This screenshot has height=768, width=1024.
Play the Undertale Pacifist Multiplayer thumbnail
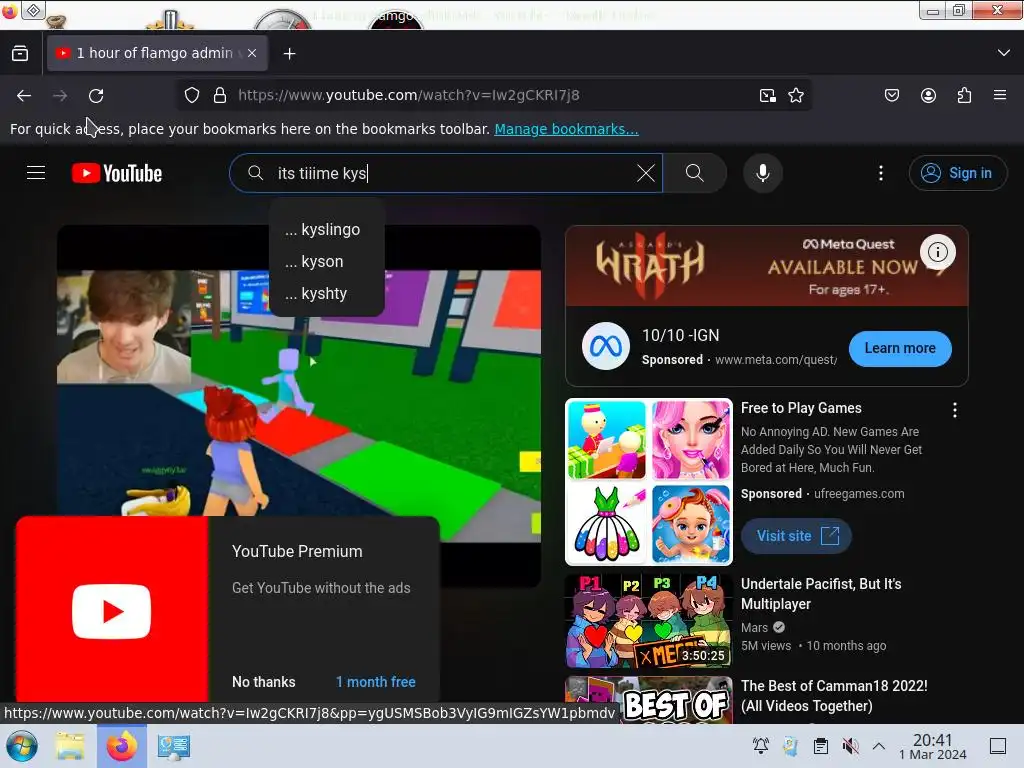(x=648, y=621)
